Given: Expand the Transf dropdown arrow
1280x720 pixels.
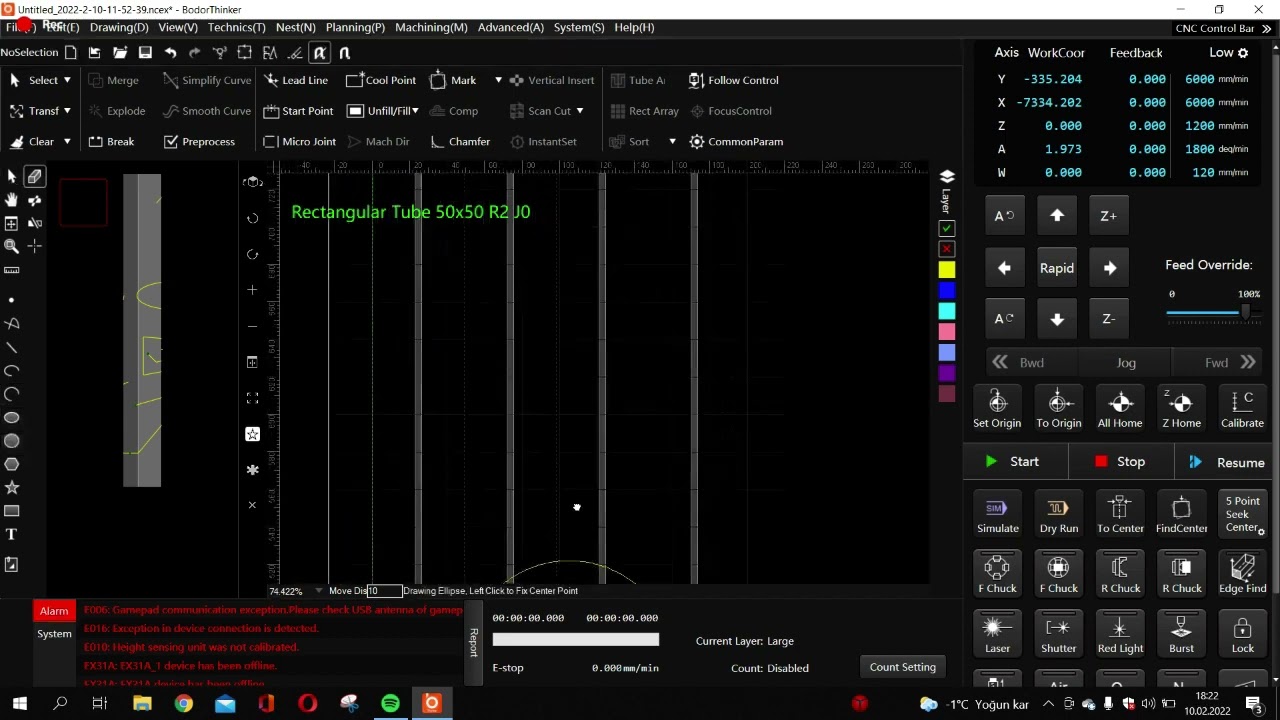Looking at the screenshot, I should coord(67,111).
